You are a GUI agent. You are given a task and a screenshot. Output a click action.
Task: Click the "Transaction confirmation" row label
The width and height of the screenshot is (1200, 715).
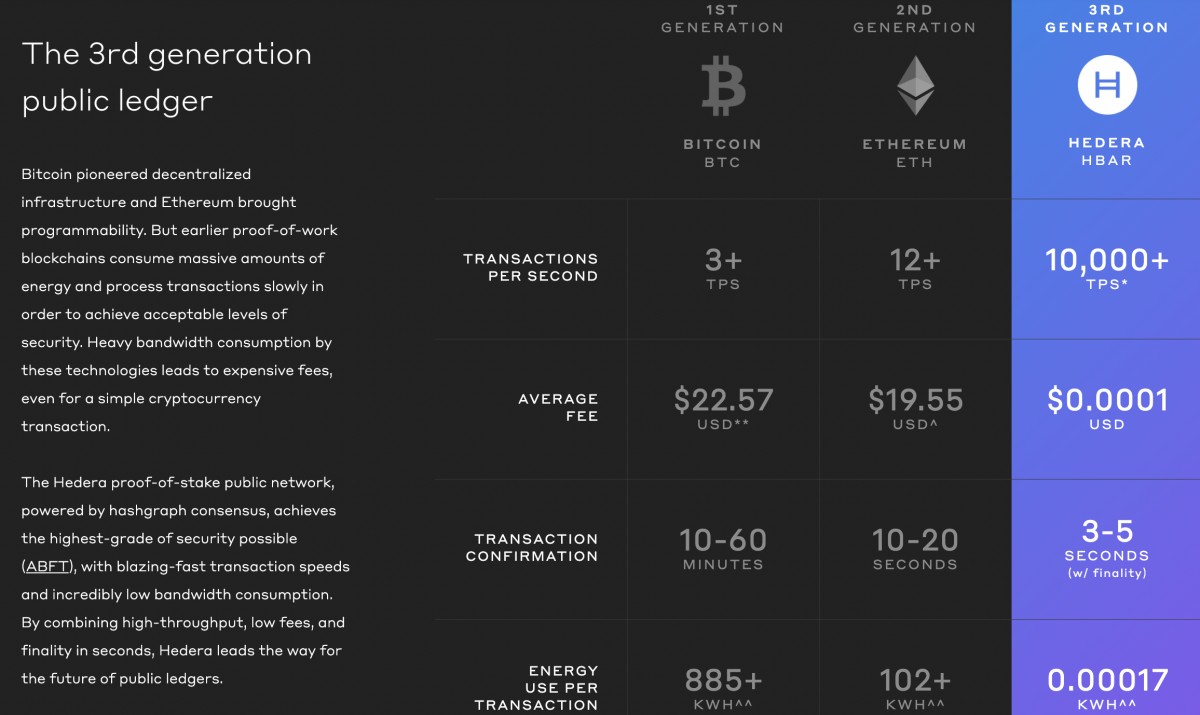coord(531,547)
